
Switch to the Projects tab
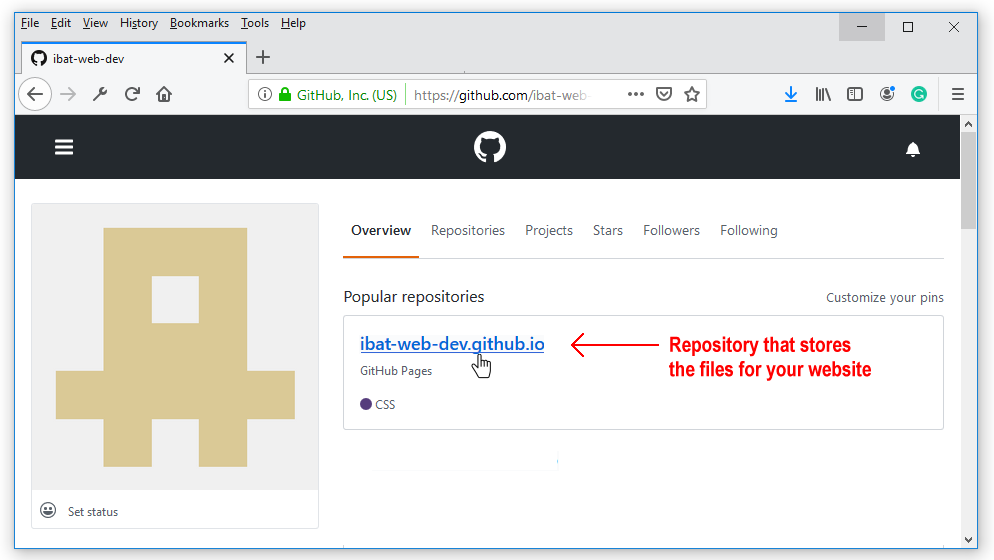[549, 230]
